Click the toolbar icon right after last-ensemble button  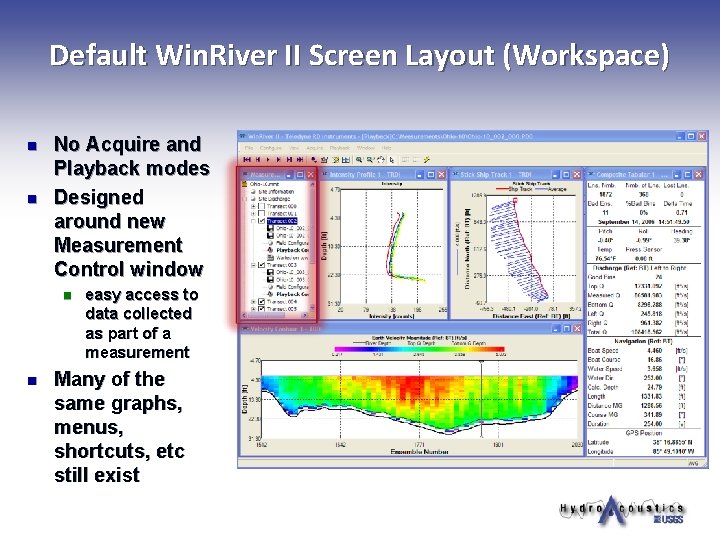[314, 160]
